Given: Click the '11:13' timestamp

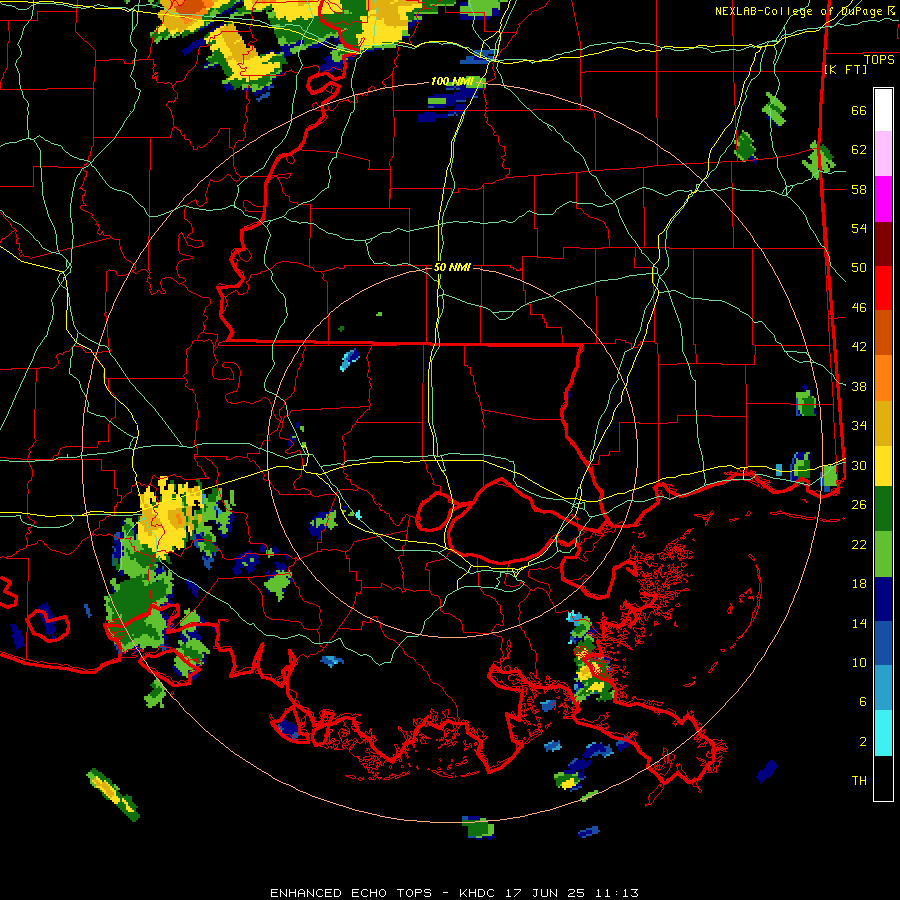Looking at the screenshot, I should [615, 893].
